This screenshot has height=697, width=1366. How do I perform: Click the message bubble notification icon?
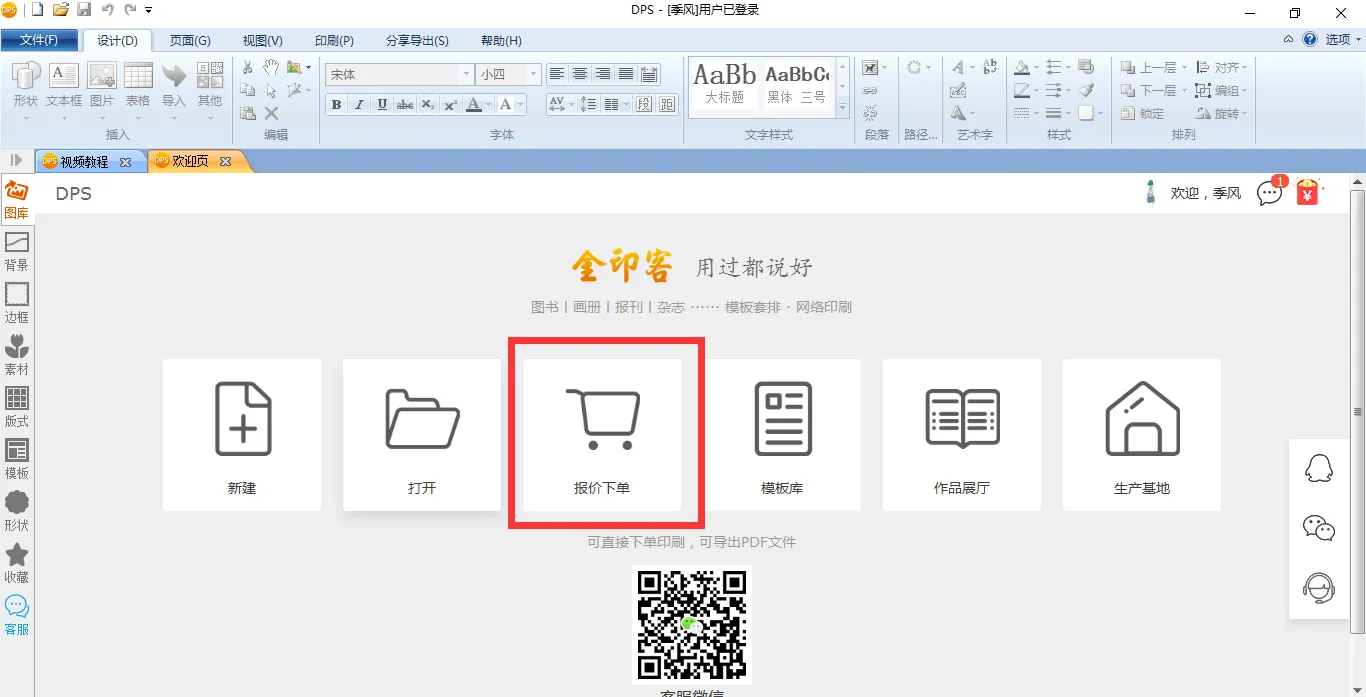coord(1270,193)
